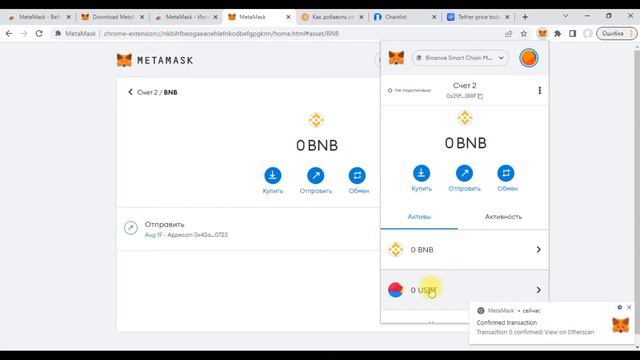Open Chrome profile avatar icon
The height and width of the screenshot is (360, 640).
pyautogui.click(x=587, y=33)
